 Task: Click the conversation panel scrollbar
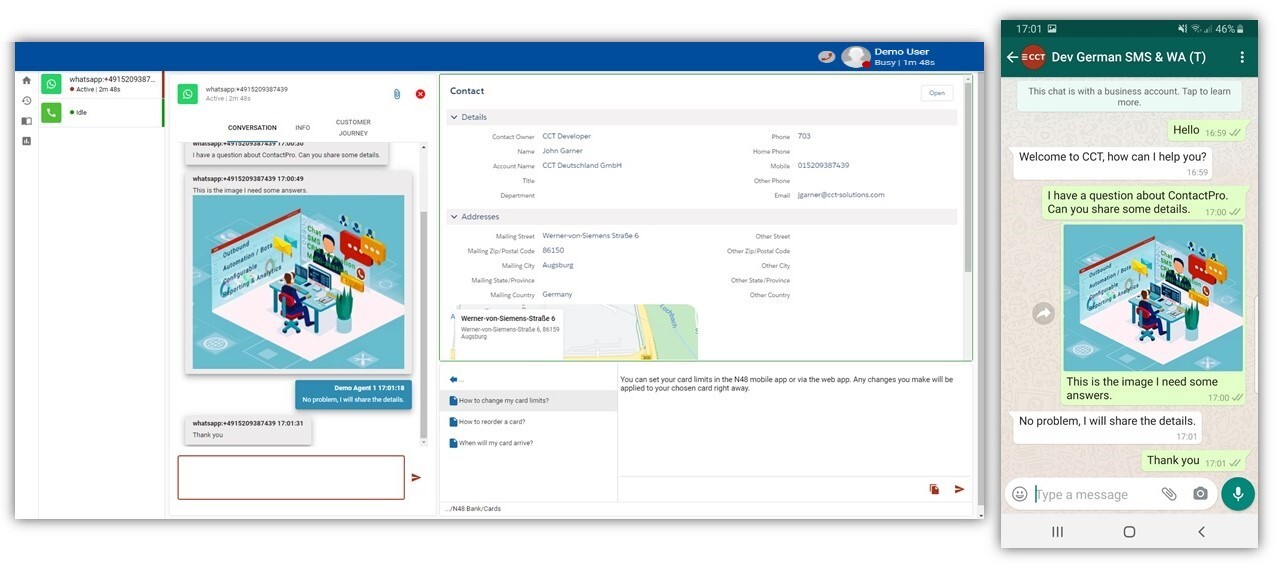click(x=423, y=324)
